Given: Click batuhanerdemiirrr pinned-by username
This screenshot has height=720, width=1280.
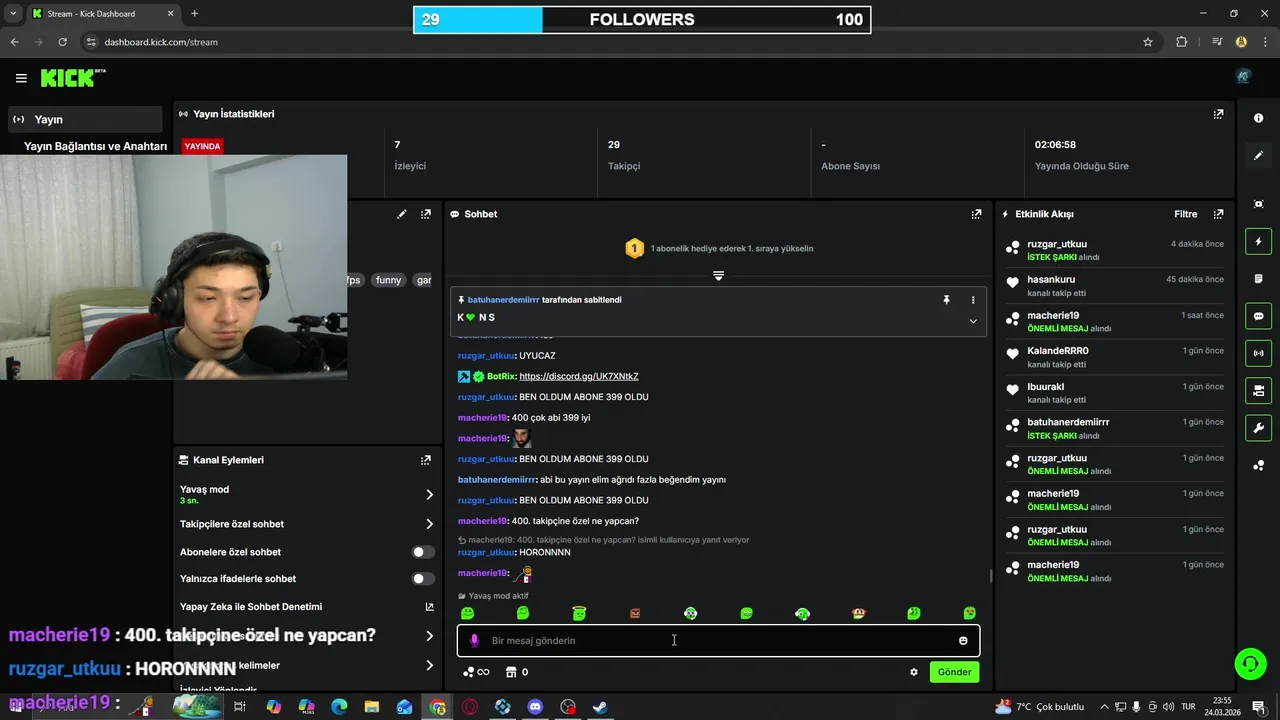Looking at the screenshot, I should 503,300.
